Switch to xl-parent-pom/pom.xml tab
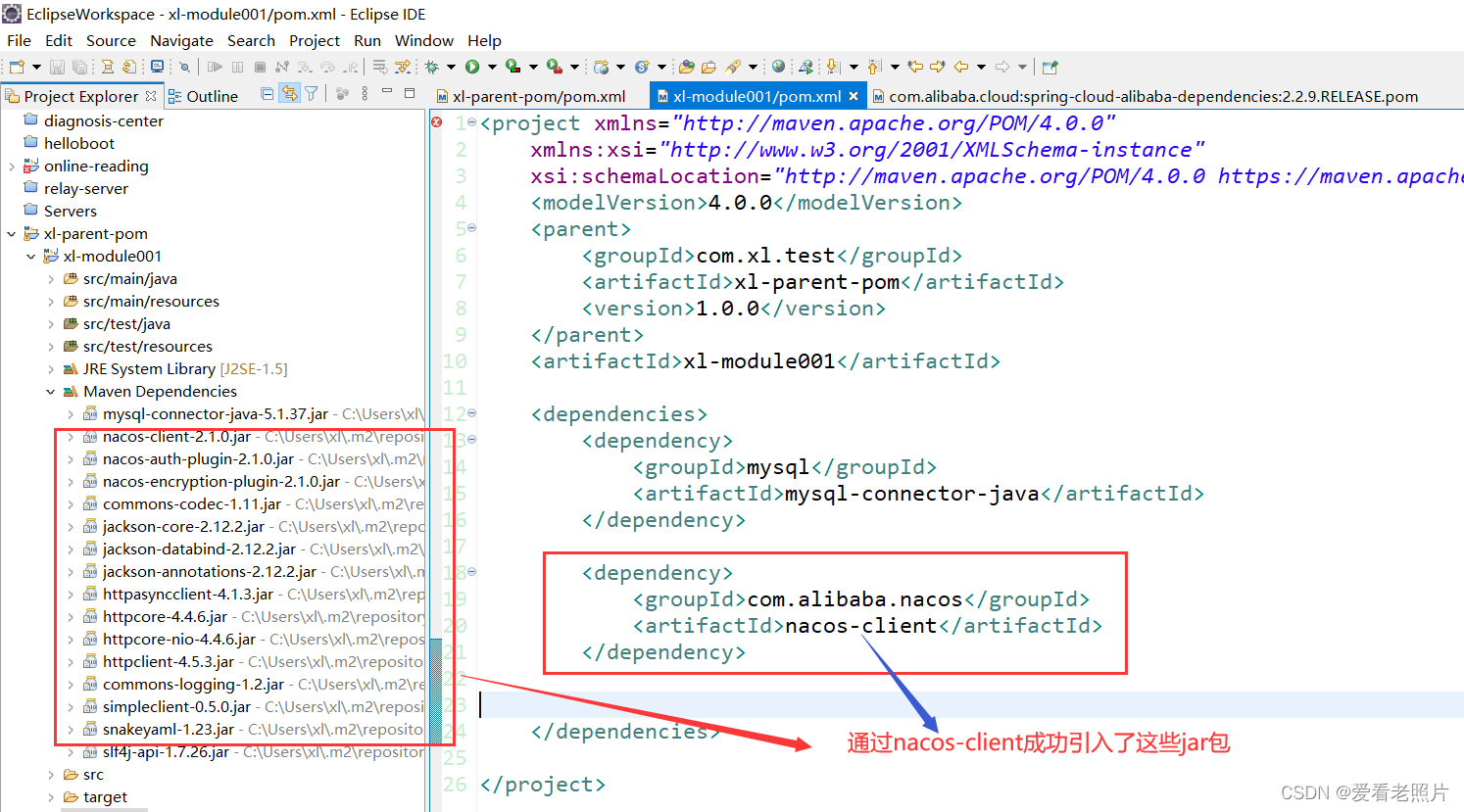 click(x=539, y=96)
